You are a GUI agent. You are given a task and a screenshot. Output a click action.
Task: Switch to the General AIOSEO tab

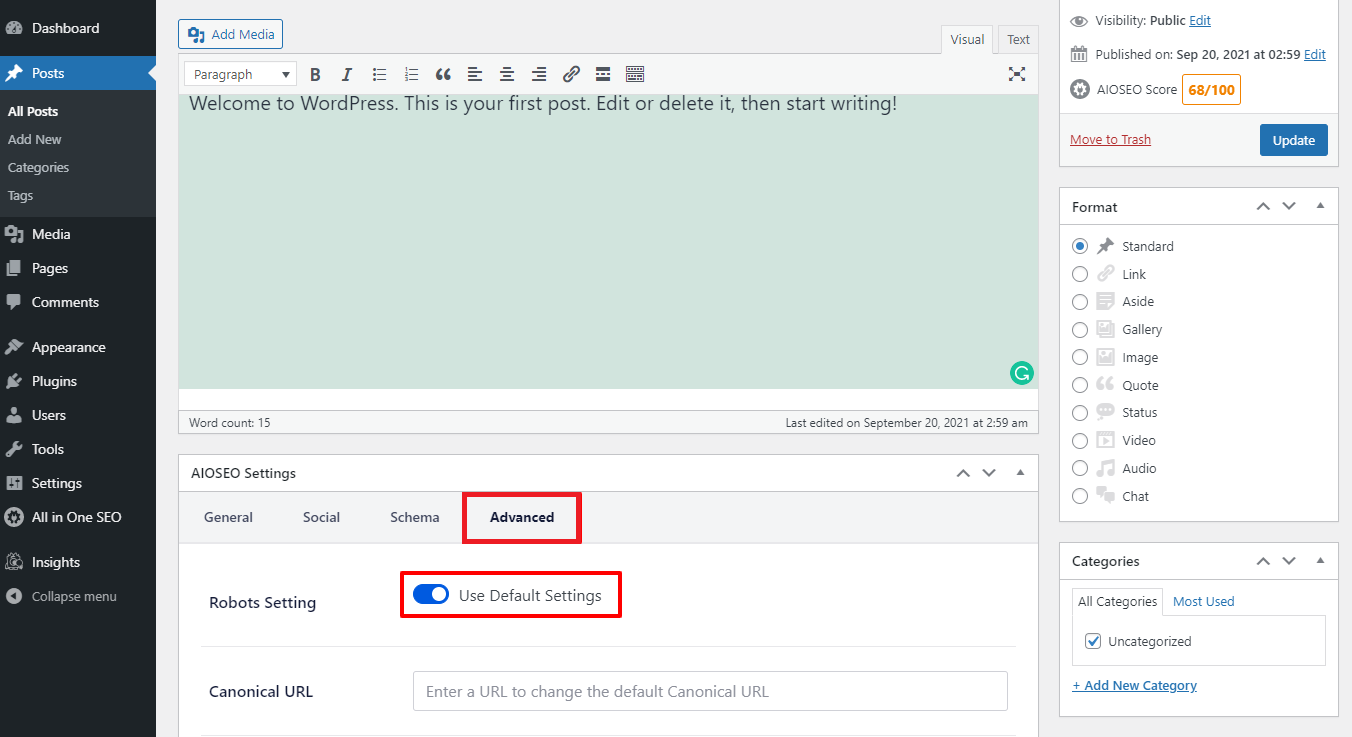(228, 517)
